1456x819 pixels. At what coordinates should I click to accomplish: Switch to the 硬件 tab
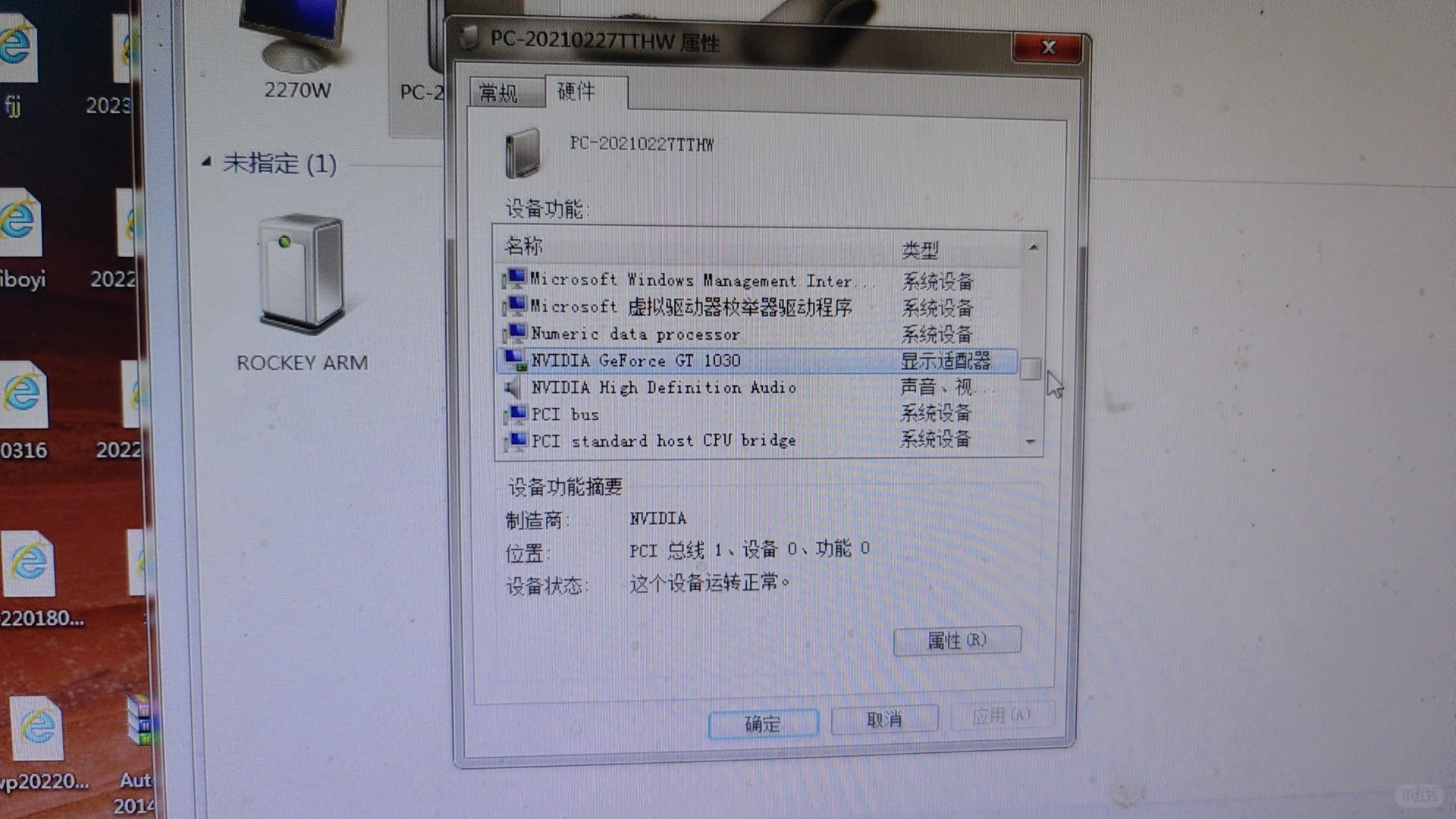[576, 92]
